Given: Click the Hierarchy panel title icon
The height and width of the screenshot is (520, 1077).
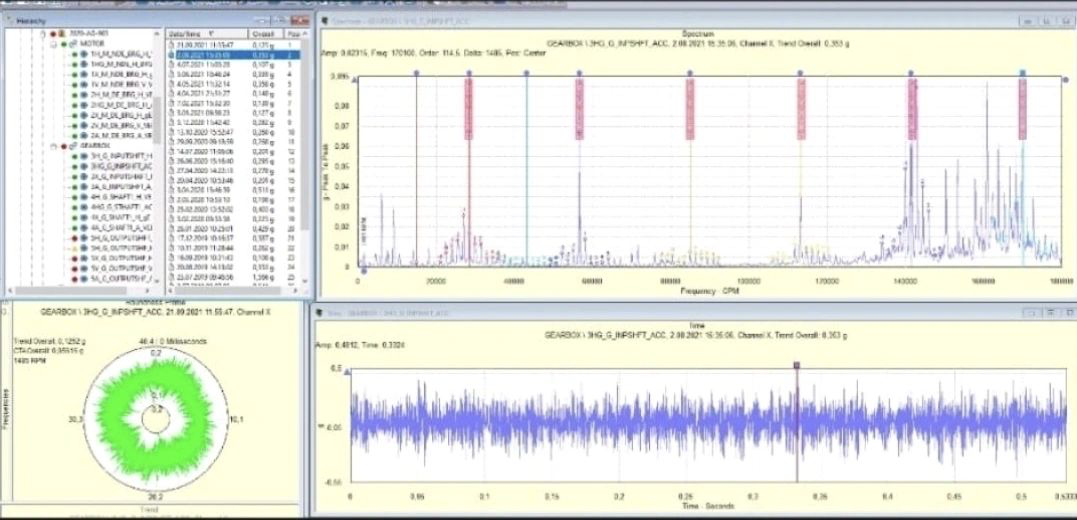Looking at the screenshot, I should [x=10, y=21].
